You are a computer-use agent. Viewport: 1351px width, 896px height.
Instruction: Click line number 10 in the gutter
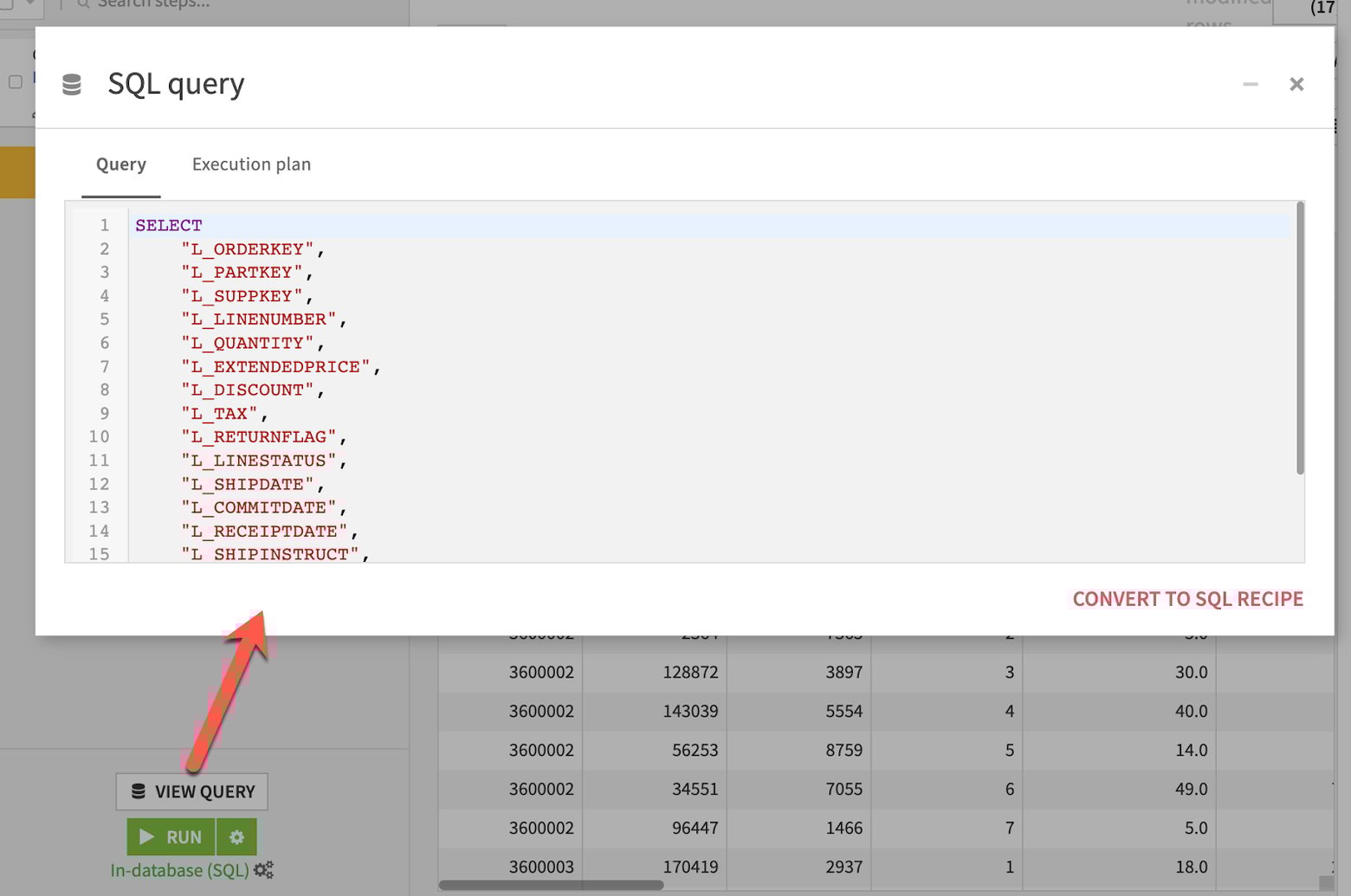pyautogui.click(x=99, y=437)
